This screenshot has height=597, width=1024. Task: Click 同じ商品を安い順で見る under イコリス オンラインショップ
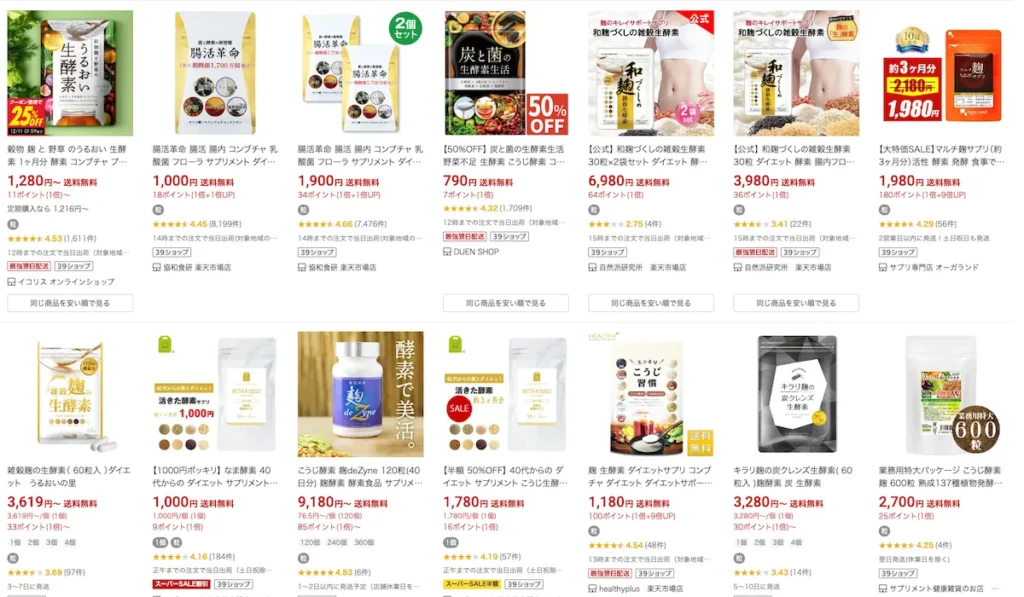(x=70, y=303)
